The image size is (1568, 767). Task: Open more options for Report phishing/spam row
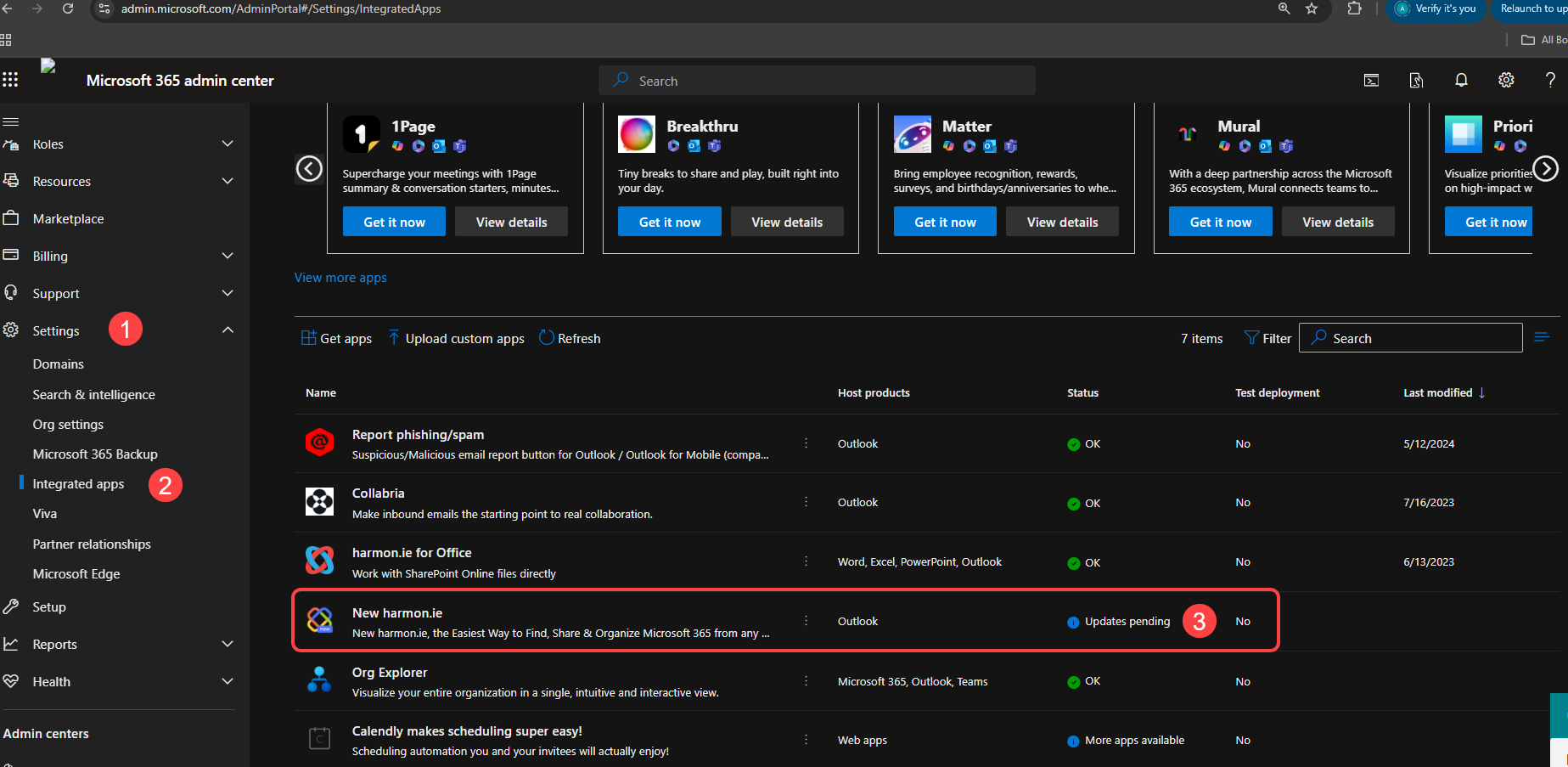tap(806, 443)
